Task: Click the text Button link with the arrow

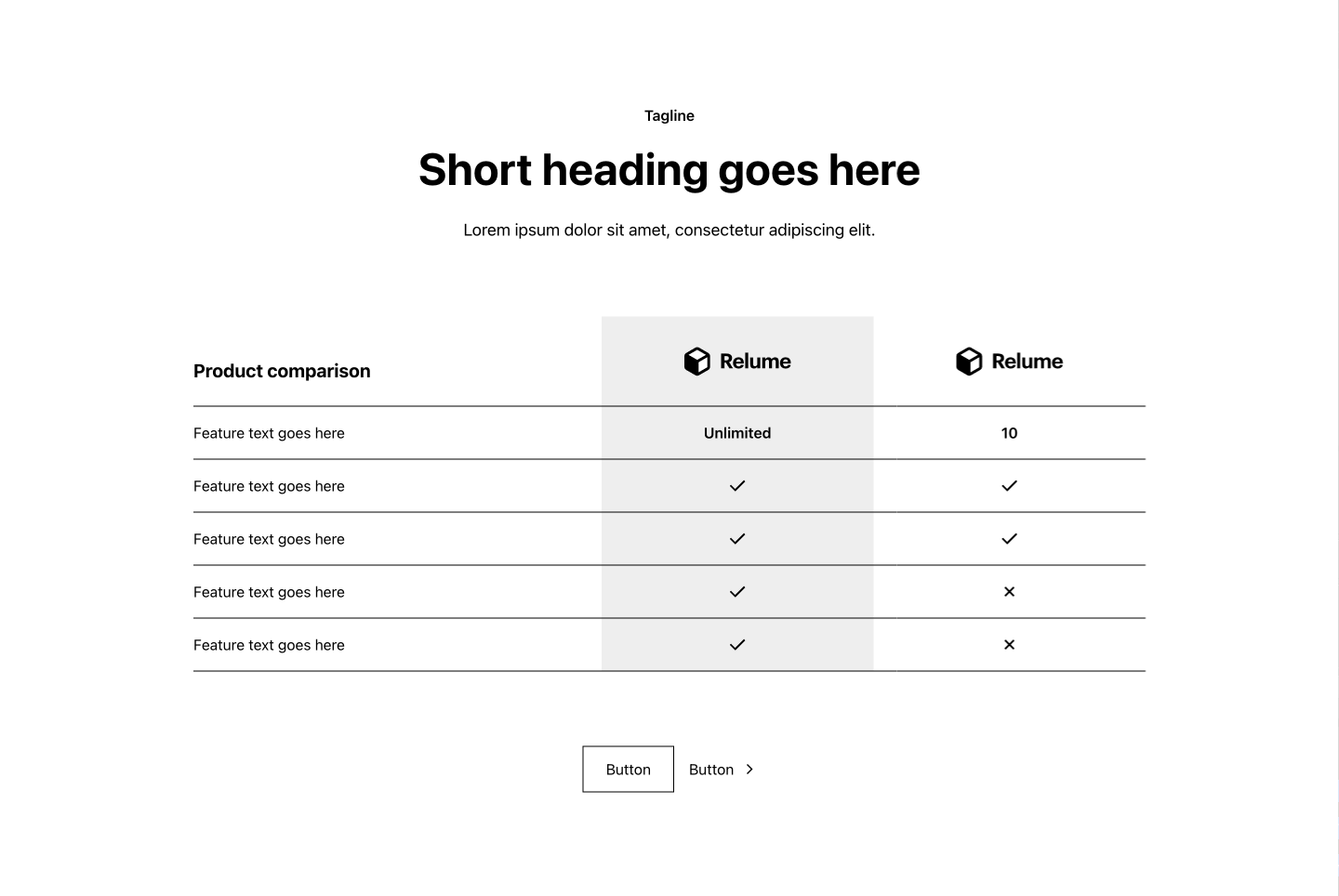Action: (x=722, y=770)
